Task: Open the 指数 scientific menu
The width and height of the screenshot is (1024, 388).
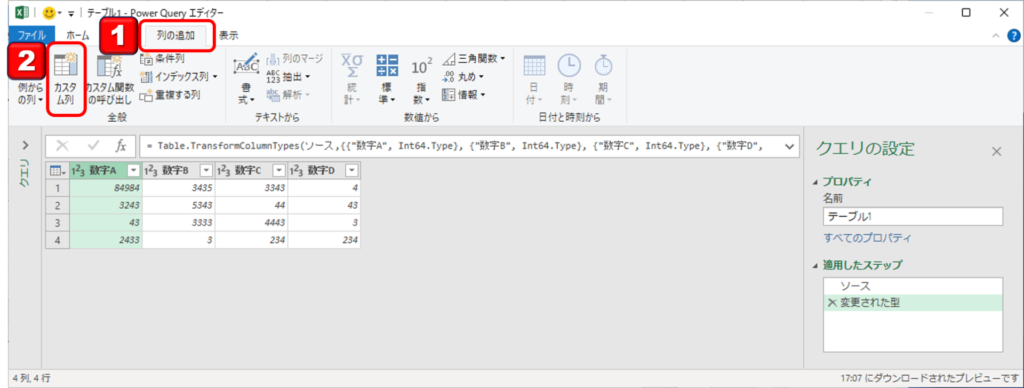Action: point(422,81)
